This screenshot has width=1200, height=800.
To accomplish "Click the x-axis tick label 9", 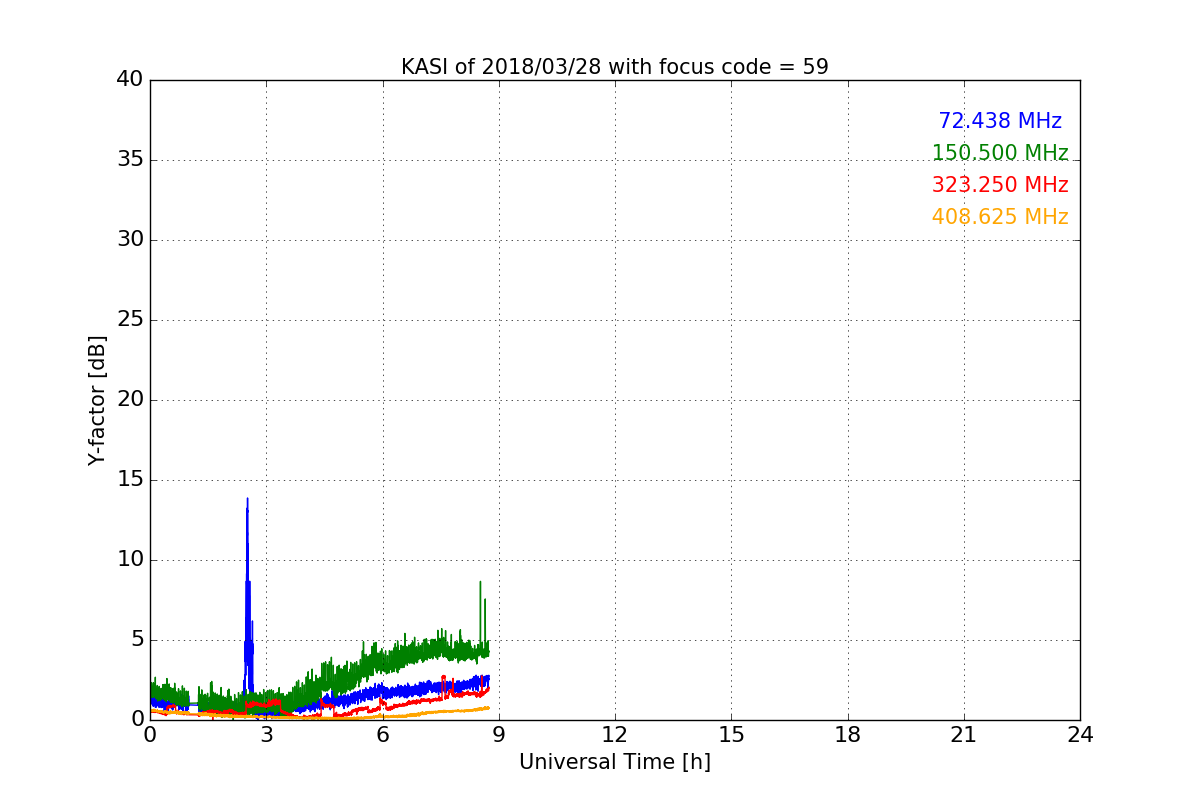I will tap(499, 735).
